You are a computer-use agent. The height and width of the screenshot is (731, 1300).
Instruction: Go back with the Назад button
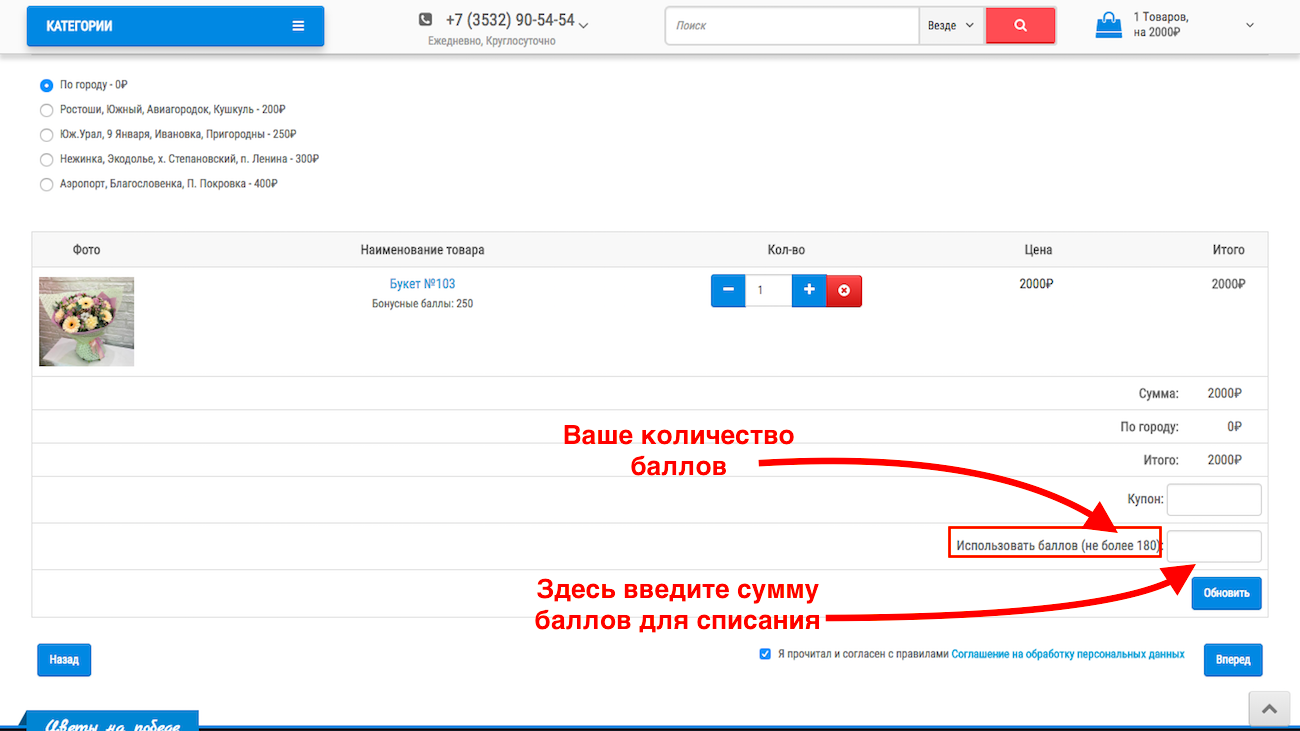(64, 660)
